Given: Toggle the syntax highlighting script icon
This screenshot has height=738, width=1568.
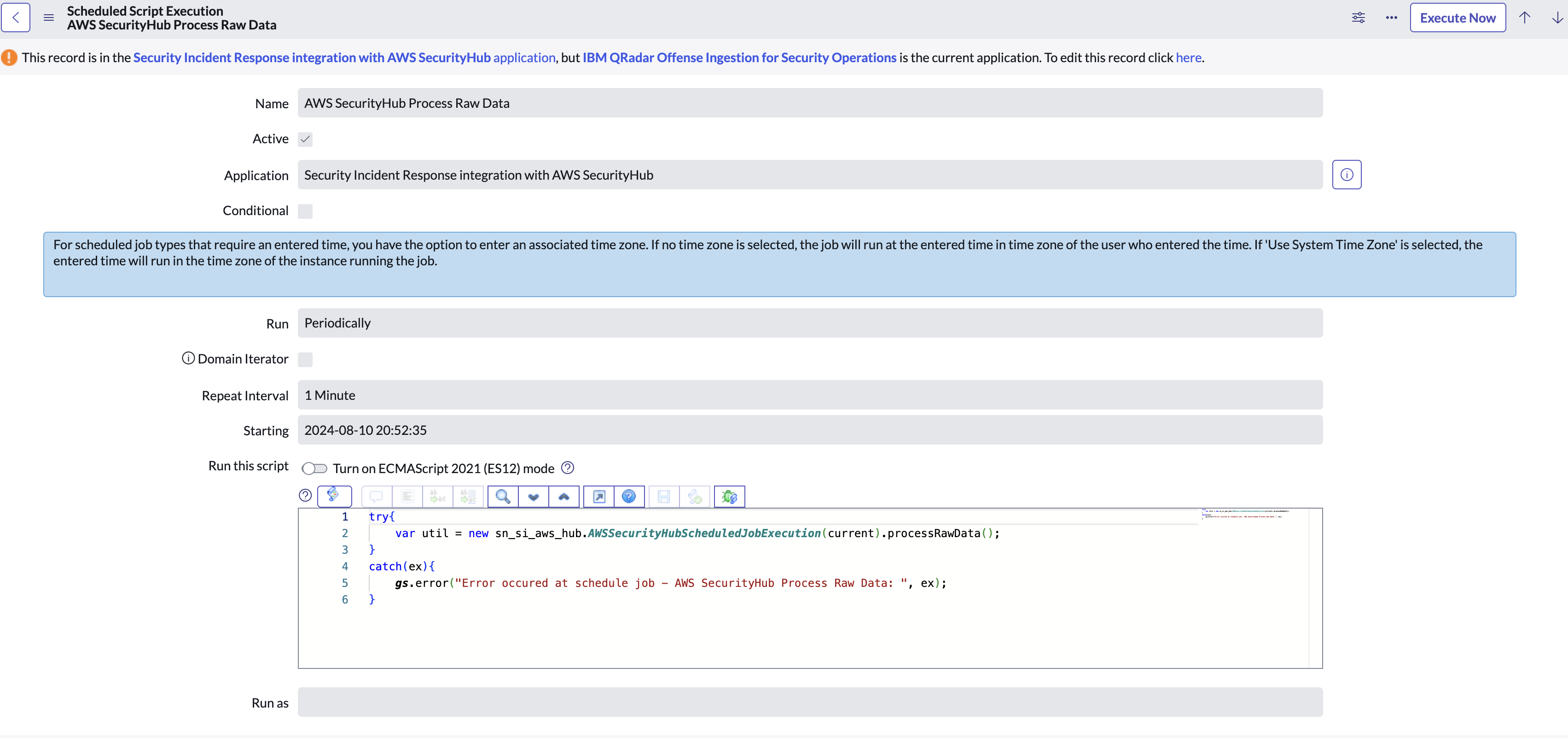Looking at the screenshot, I should click(334, 496).
